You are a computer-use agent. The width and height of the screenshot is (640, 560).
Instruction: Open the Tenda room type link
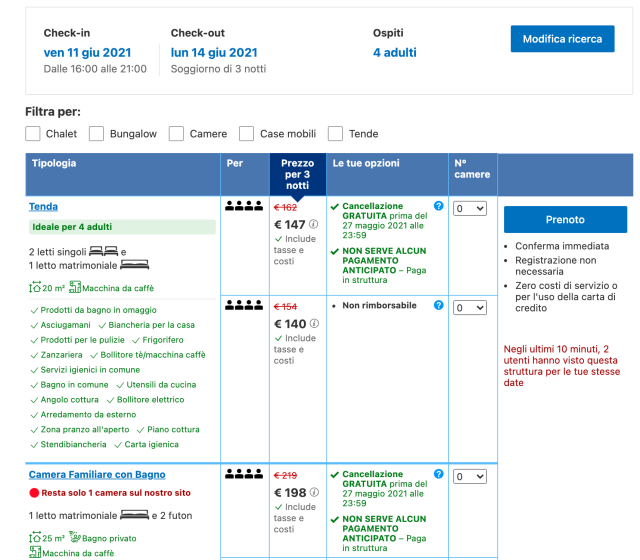[43, 207]
